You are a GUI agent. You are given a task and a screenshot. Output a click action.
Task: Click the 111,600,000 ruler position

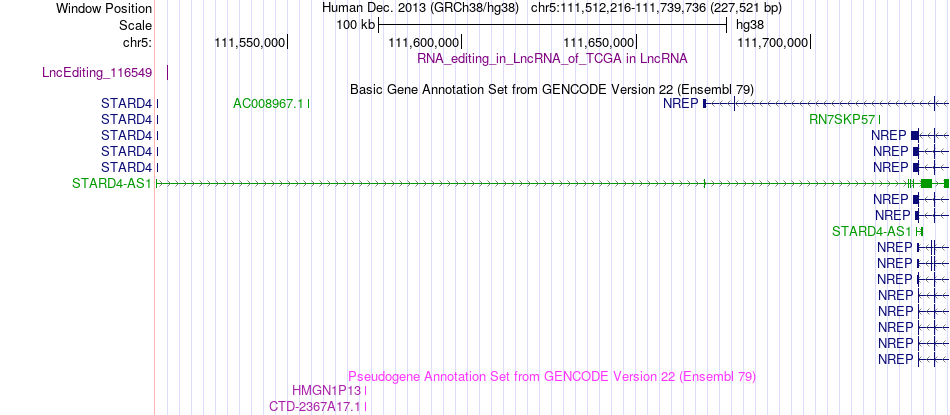[x=424, y=42]
